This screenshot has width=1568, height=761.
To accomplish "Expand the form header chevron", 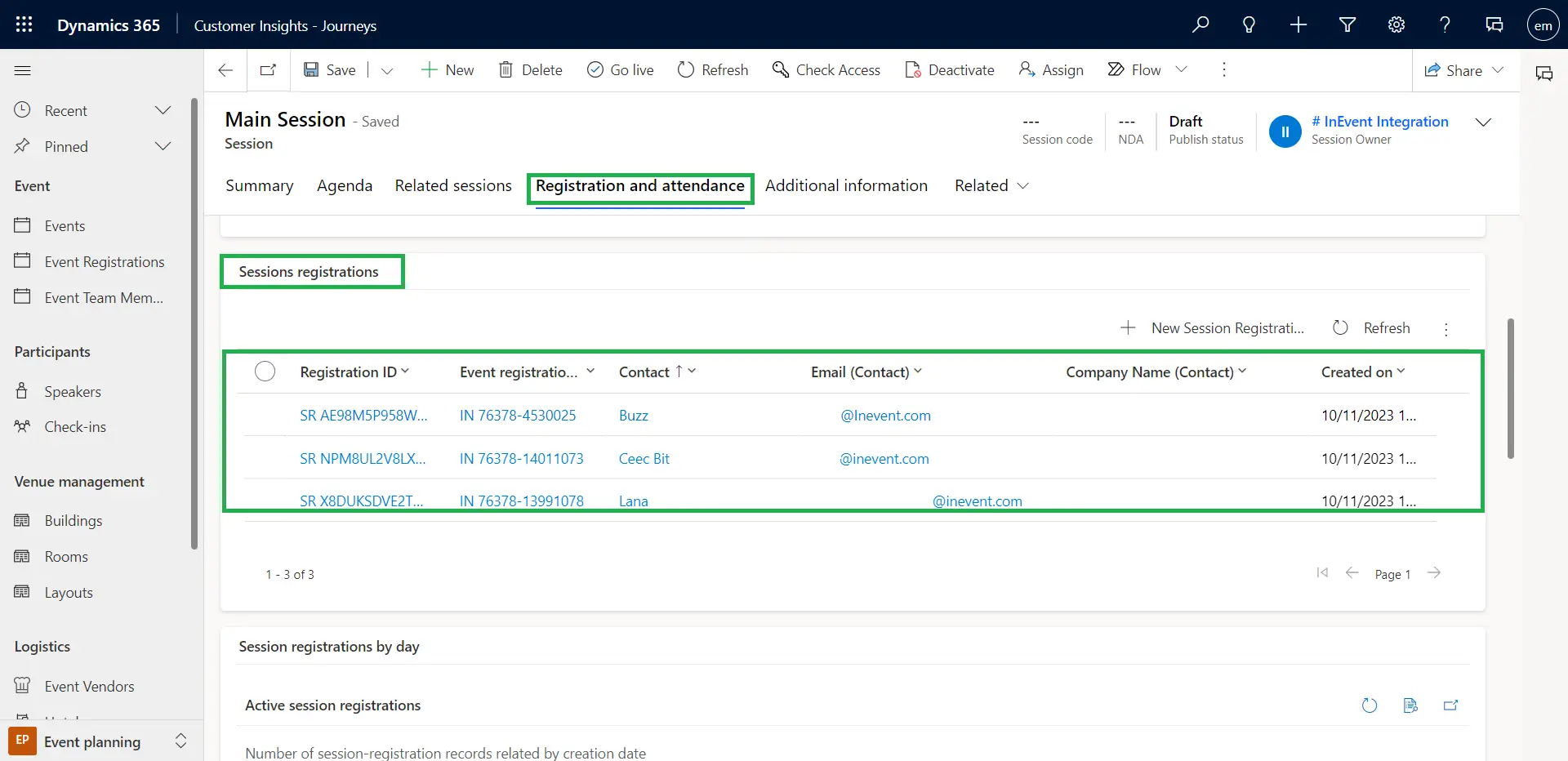I will coord(1484,122).
